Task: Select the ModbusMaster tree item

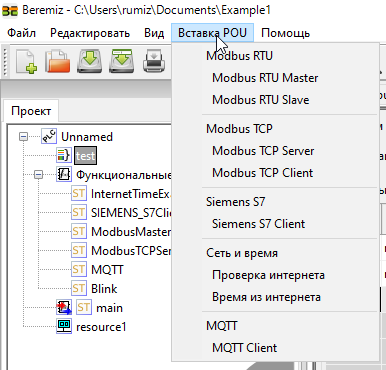Action: 131,232
